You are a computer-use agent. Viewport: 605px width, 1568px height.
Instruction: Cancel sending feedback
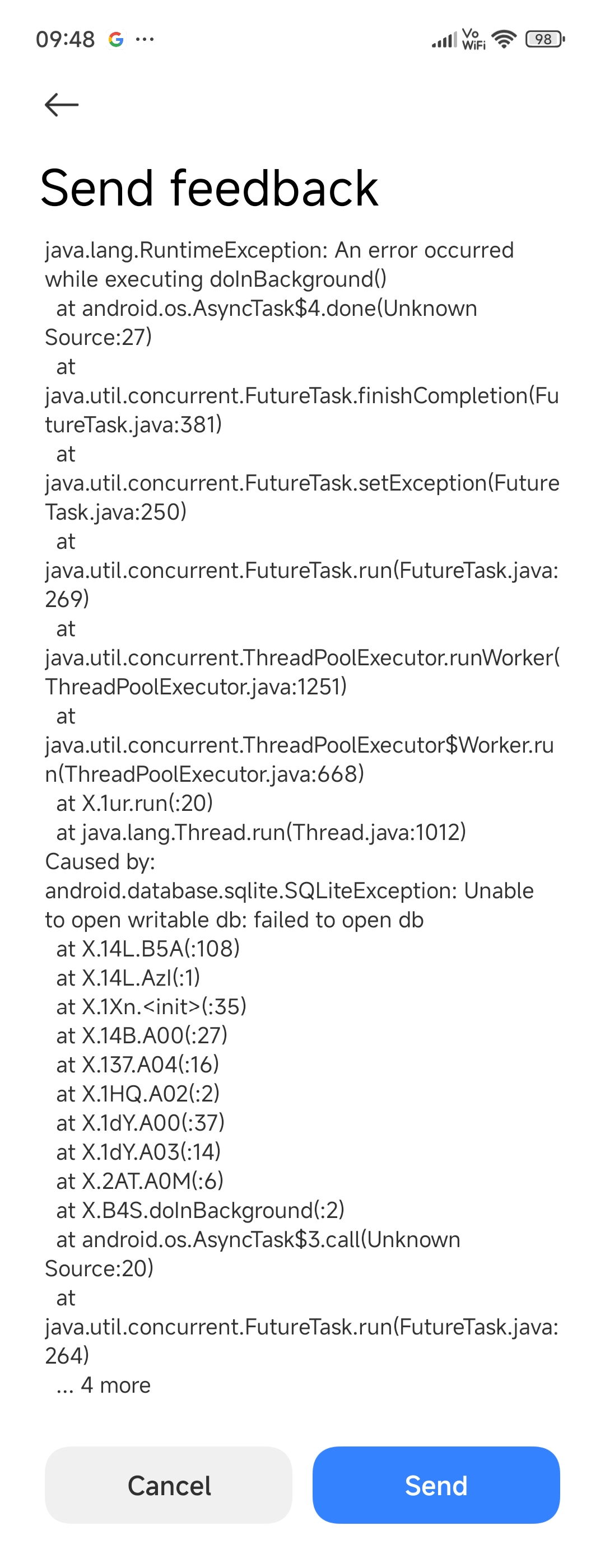169,1485
